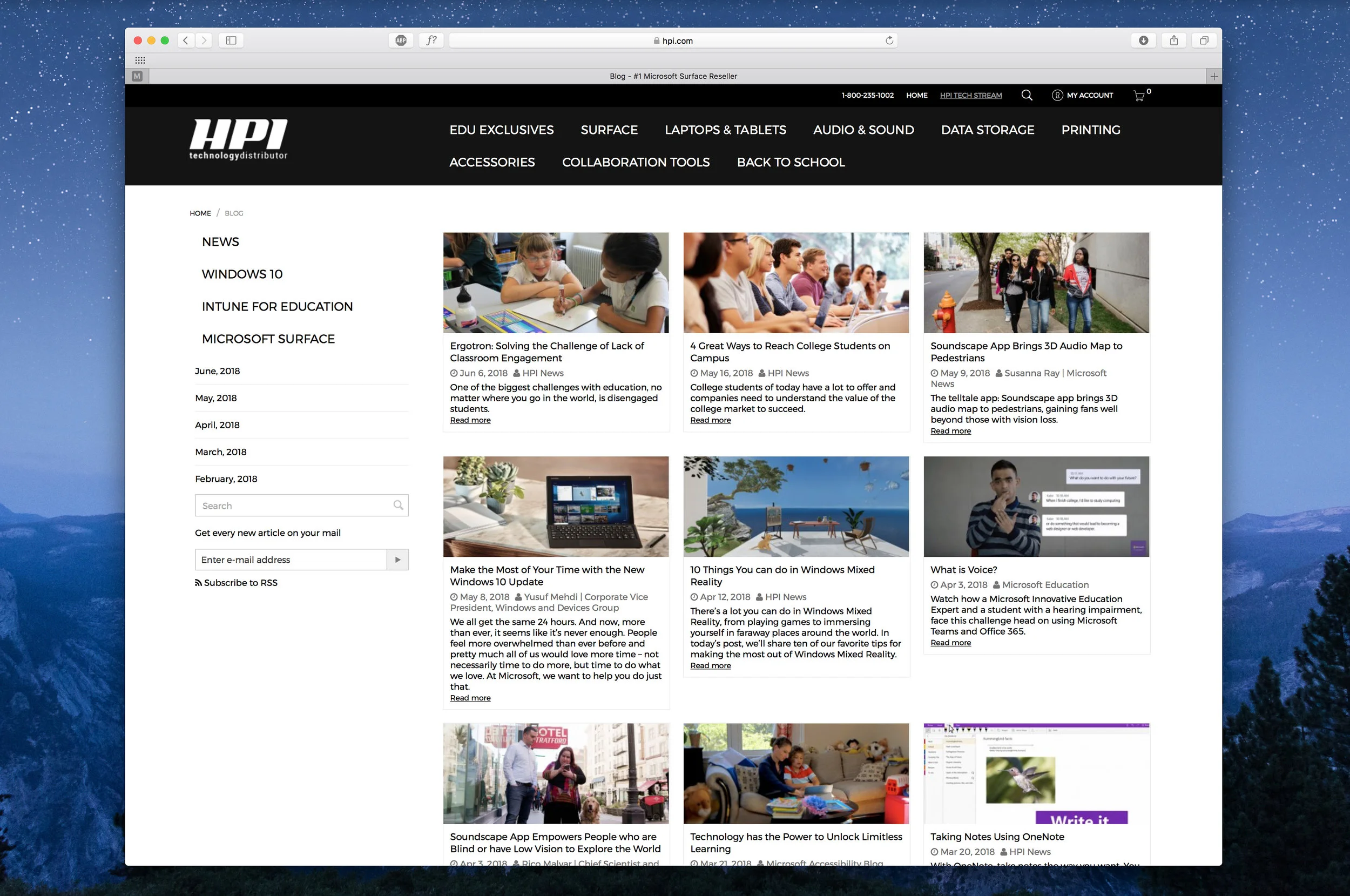The width and height of the screenshot is (1350, 896).
Task: Open the shopping cart icon
Action: (1139, 96)
